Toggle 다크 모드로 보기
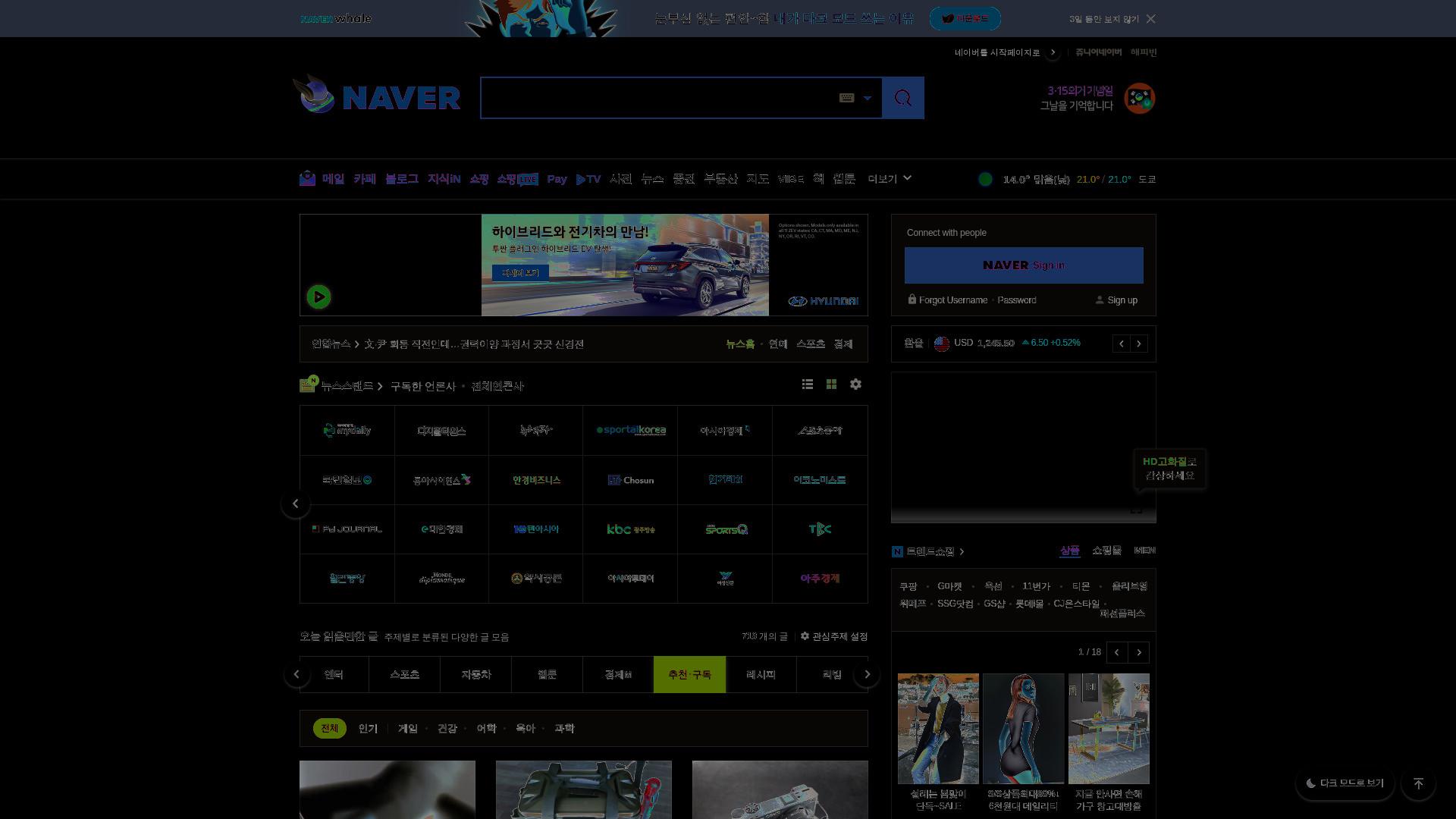The width and height of the screenshot is (1456, 819). pyautogui.click(x=1345, y=783)
